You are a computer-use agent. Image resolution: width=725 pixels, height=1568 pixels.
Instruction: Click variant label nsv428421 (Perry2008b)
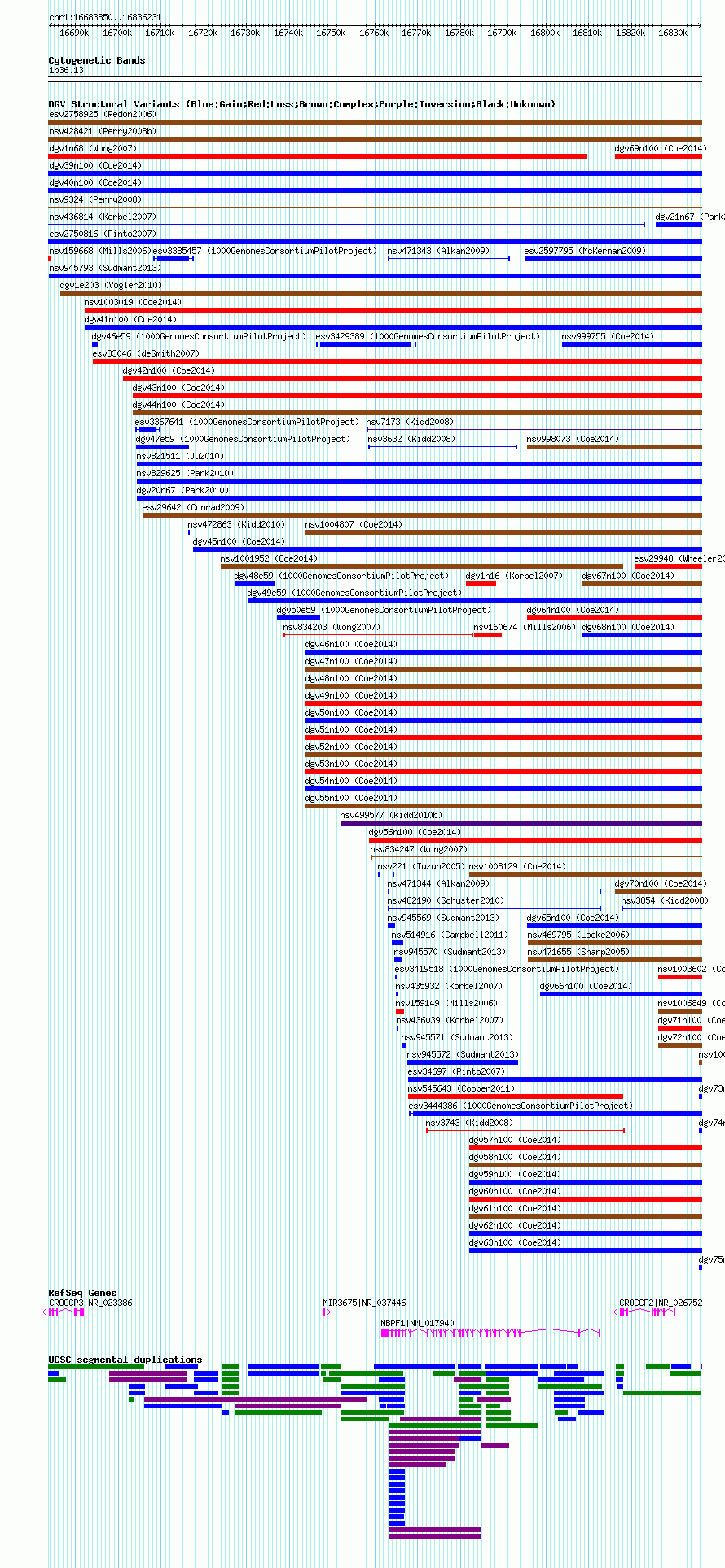point(103,131)
